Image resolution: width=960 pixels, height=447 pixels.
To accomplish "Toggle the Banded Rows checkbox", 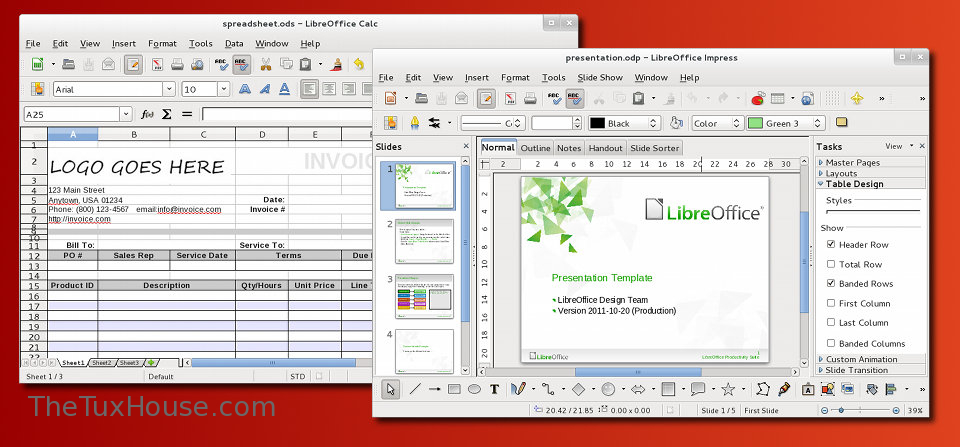I will tap(831, 284).
